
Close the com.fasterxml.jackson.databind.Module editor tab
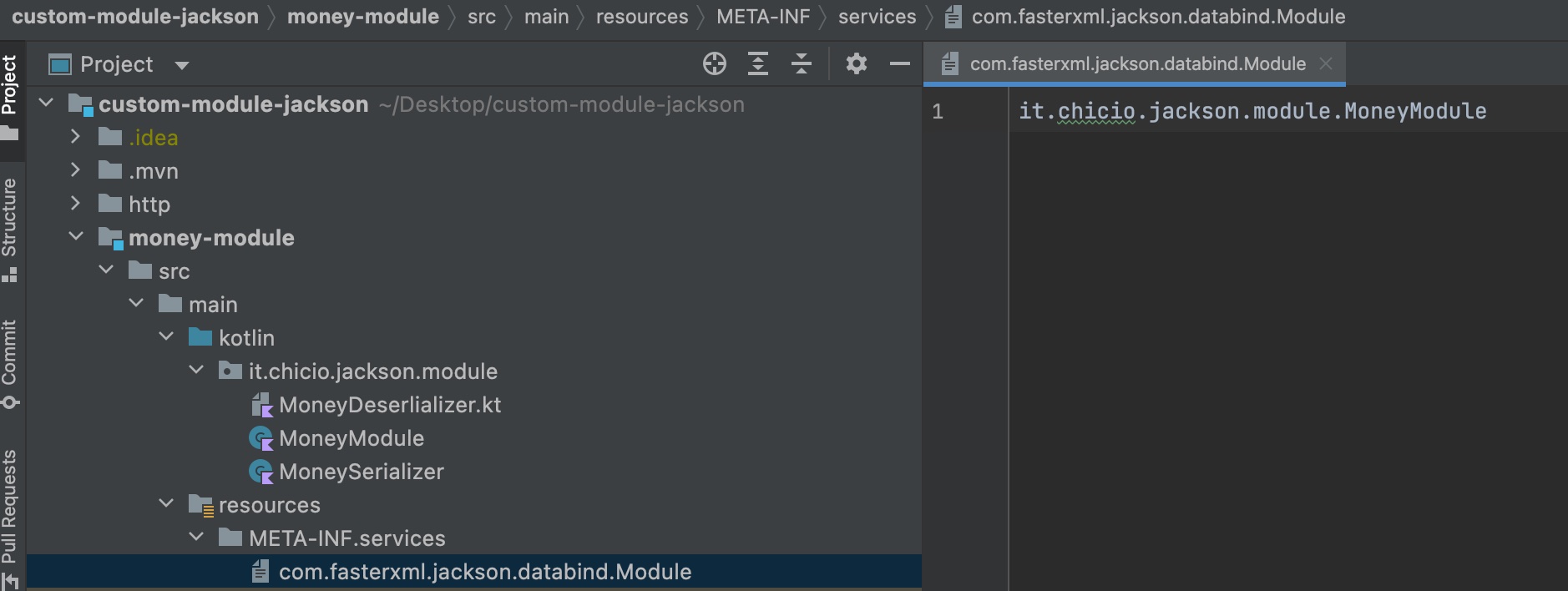coord(1326,63)
